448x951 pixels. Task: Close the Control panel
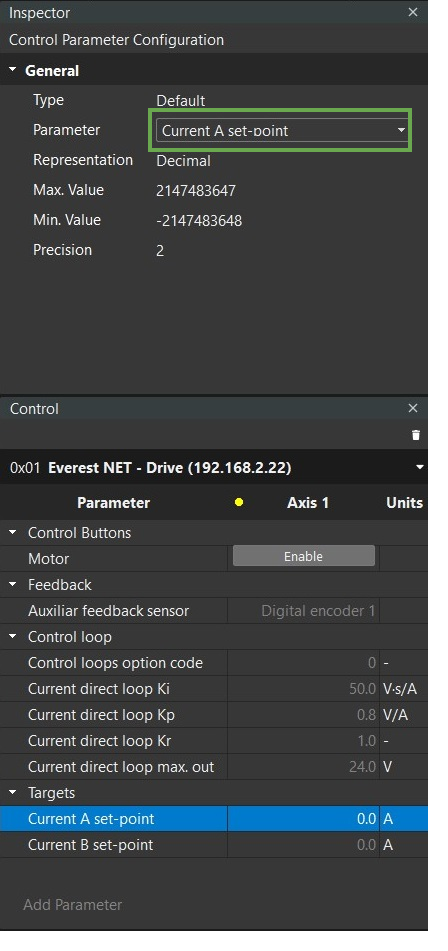[413, 408]
